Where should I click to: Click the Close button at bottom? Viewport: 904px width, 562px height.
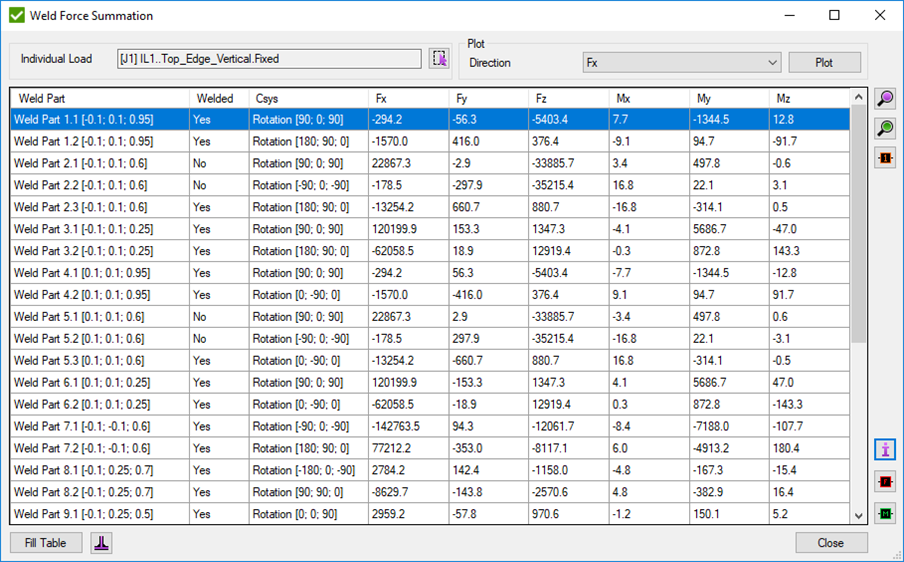[831, 543]
